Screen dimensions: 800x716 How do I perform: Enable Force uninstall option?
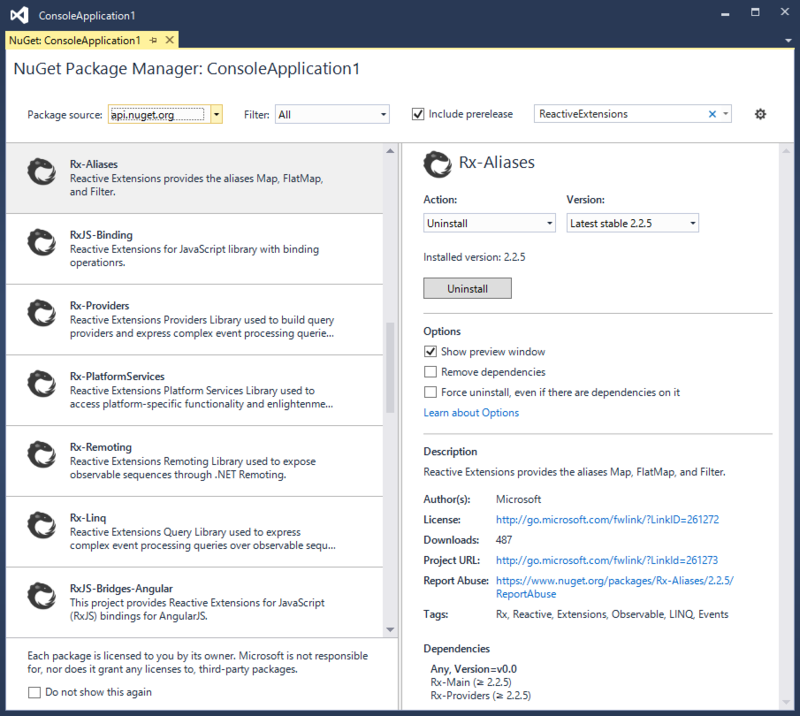pos(430,392)
